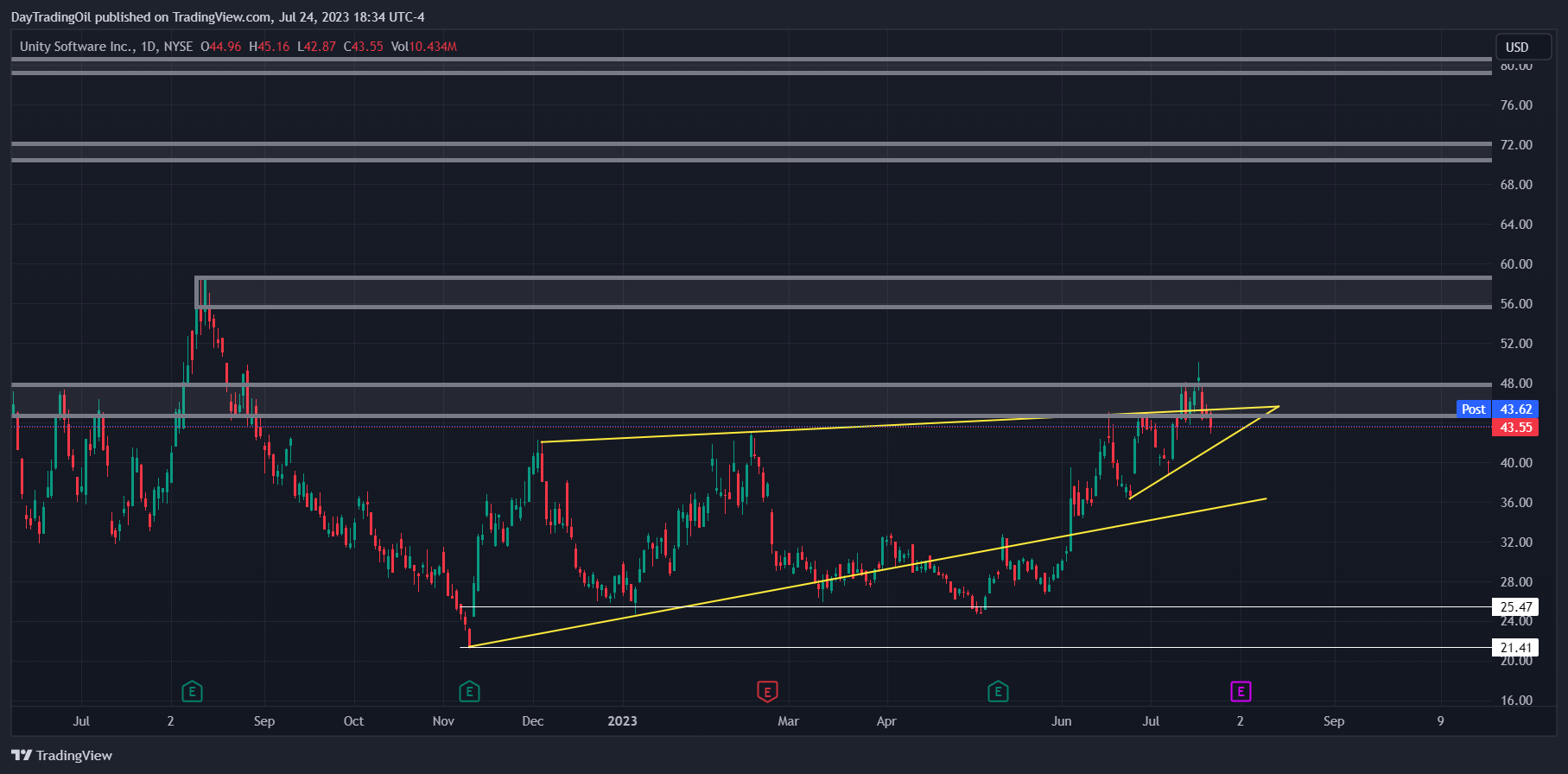
Task: Click the 60.00 price axis label
Action: [1516, 264]
